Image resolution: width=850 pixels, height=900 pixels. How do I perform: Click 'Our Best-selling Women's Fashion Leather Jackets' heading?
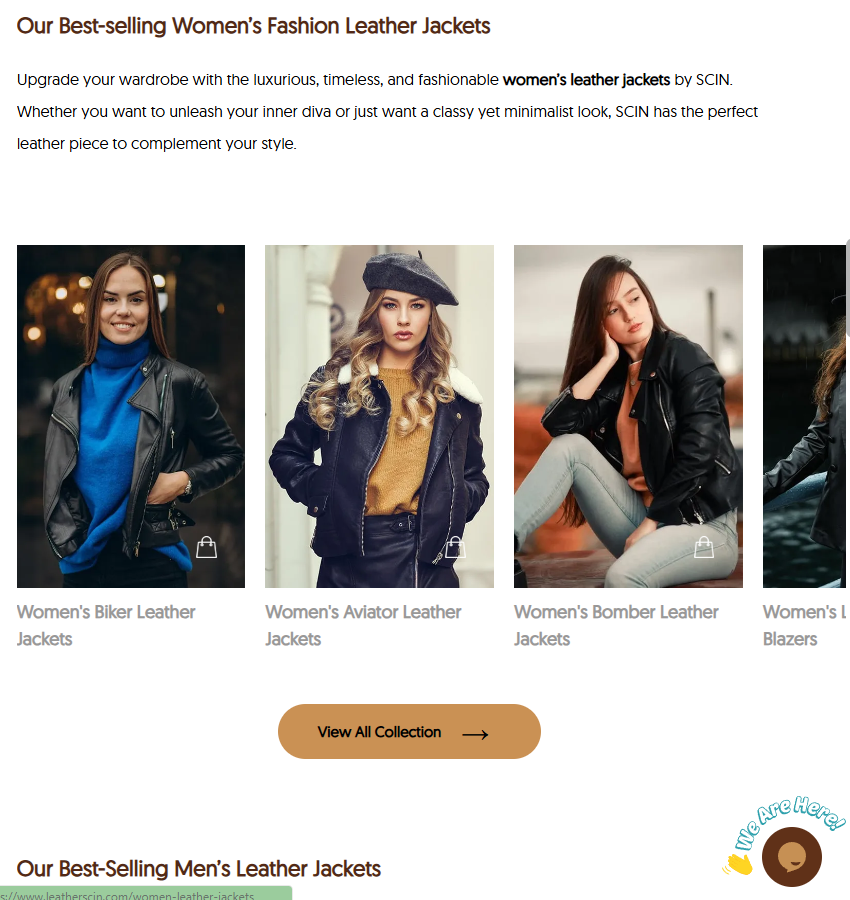[x=253, y=26]
